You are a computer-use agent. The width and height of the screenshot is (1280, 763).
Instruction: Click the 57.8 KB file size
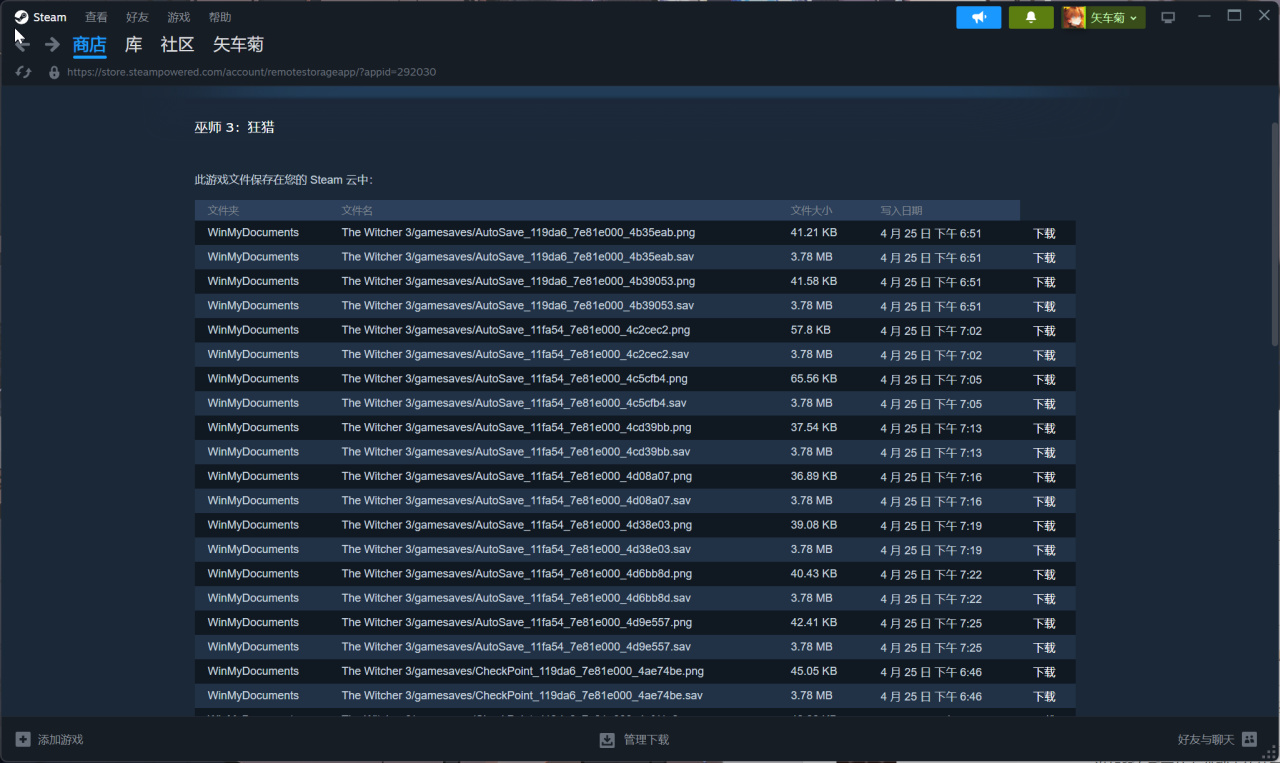[810, 329]
